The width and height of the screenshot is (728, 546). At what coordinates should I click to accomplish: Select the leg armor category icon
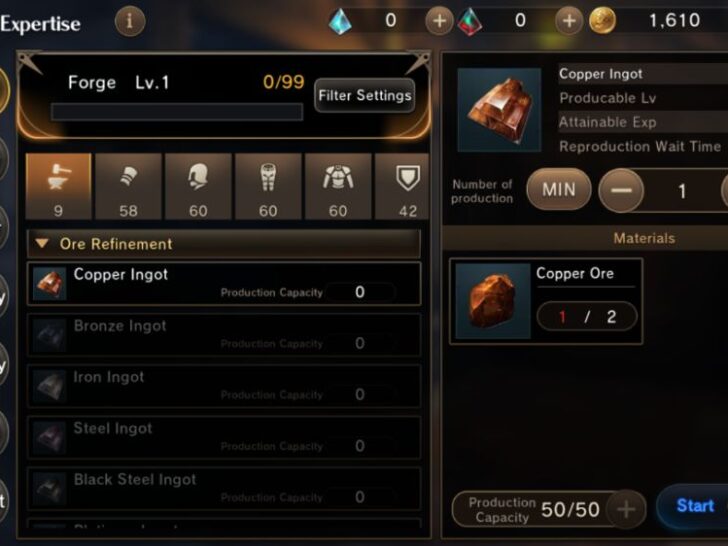click(x=268, y=186)
